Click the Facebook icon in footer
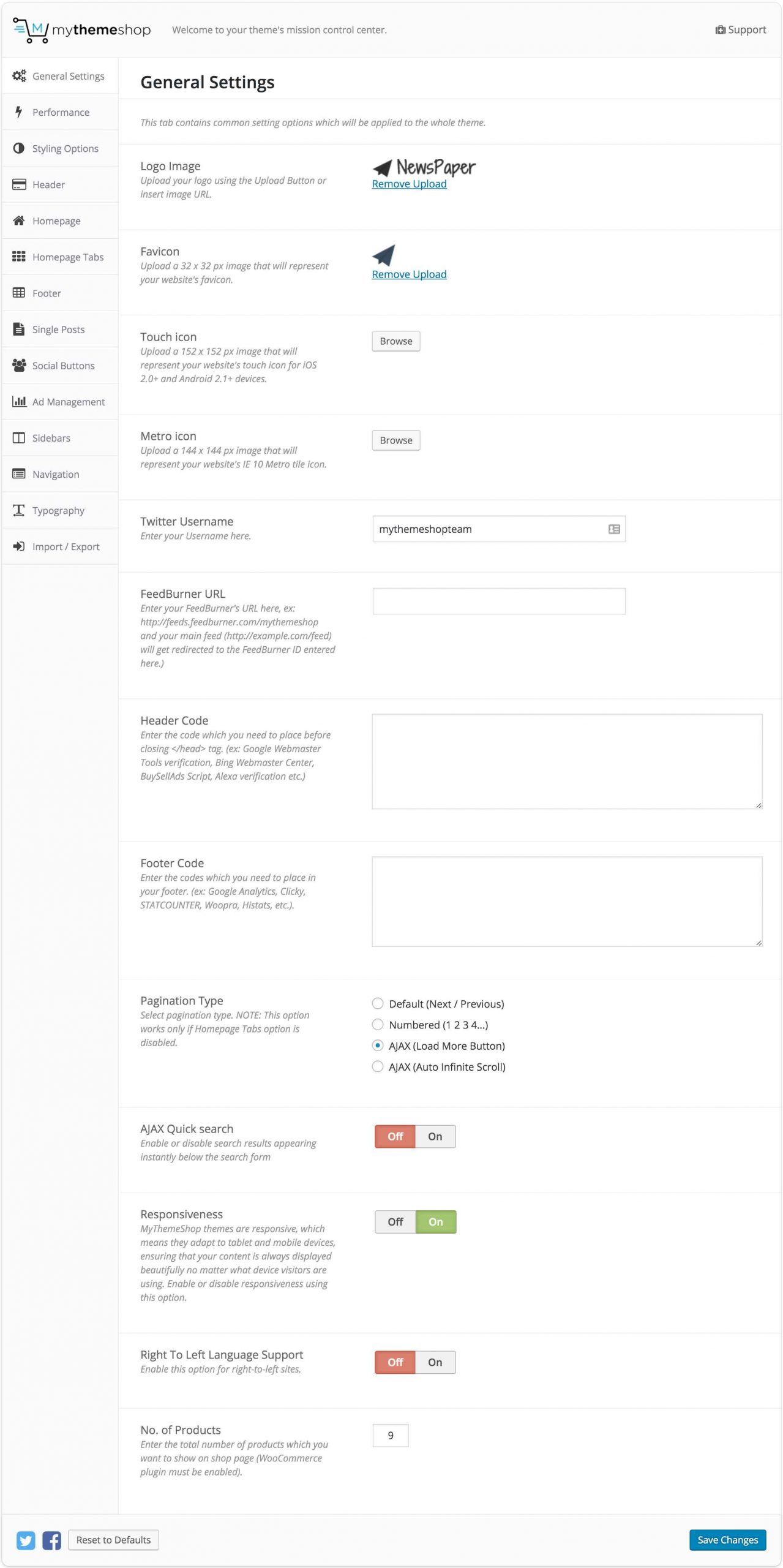Screen dimensions: 783x1568 click(x=52, y=1540)
